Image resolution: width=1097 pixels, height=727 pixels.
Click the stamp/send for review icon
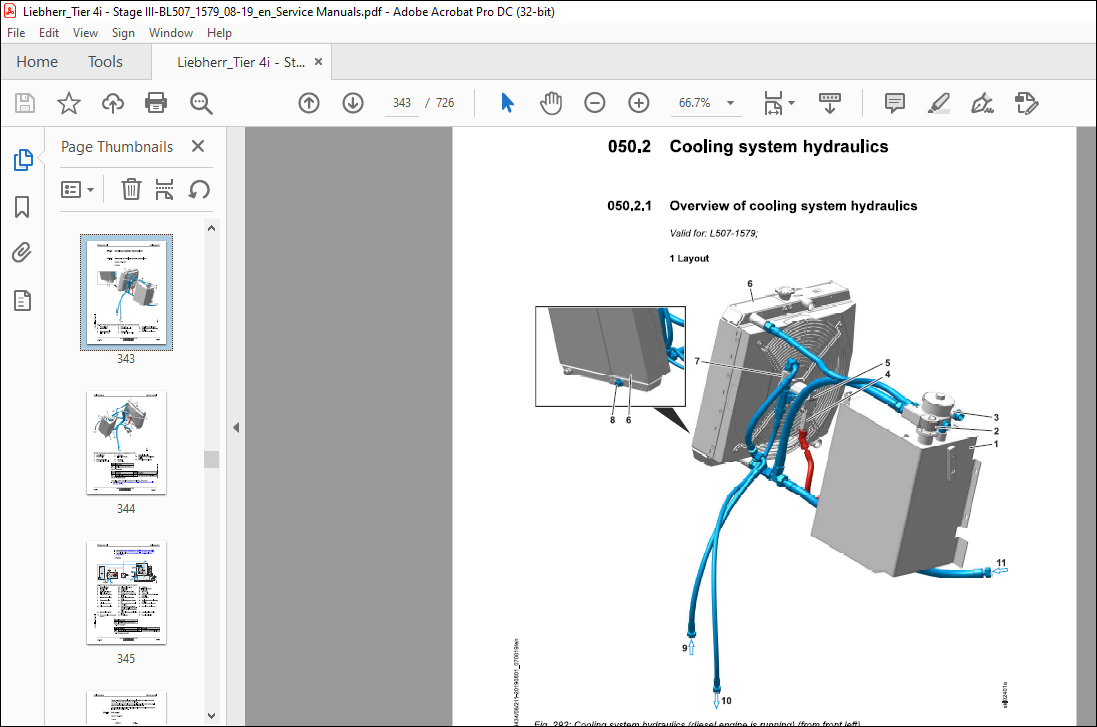tap(1026, 103)
